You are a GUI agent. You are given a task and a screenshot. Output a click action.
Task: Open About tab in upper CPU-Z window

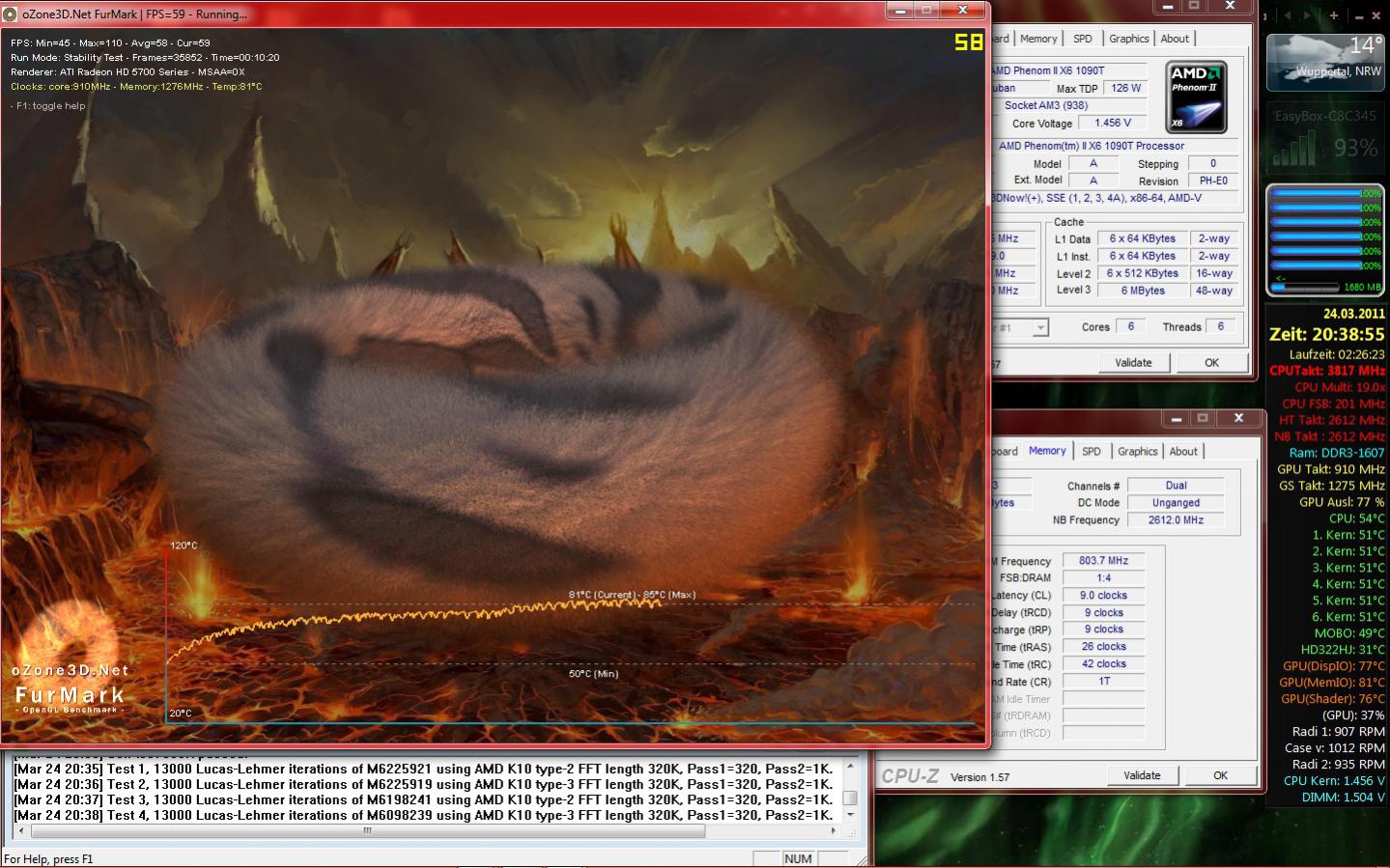(1175, 39)
